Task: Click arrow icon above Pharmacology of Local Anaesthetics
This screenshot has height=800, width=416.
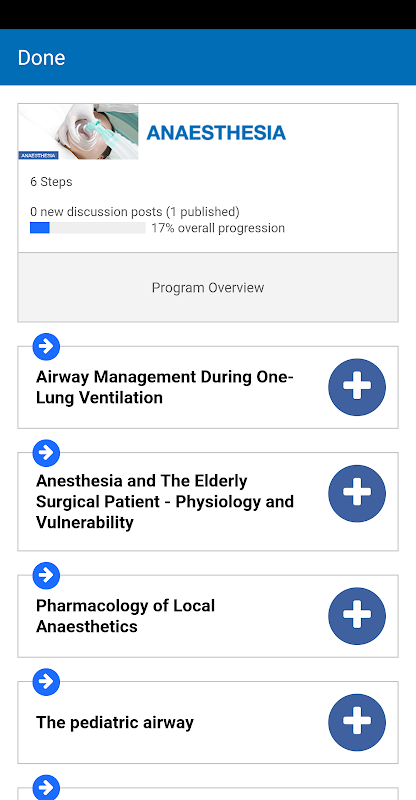Action: [46, 576]
